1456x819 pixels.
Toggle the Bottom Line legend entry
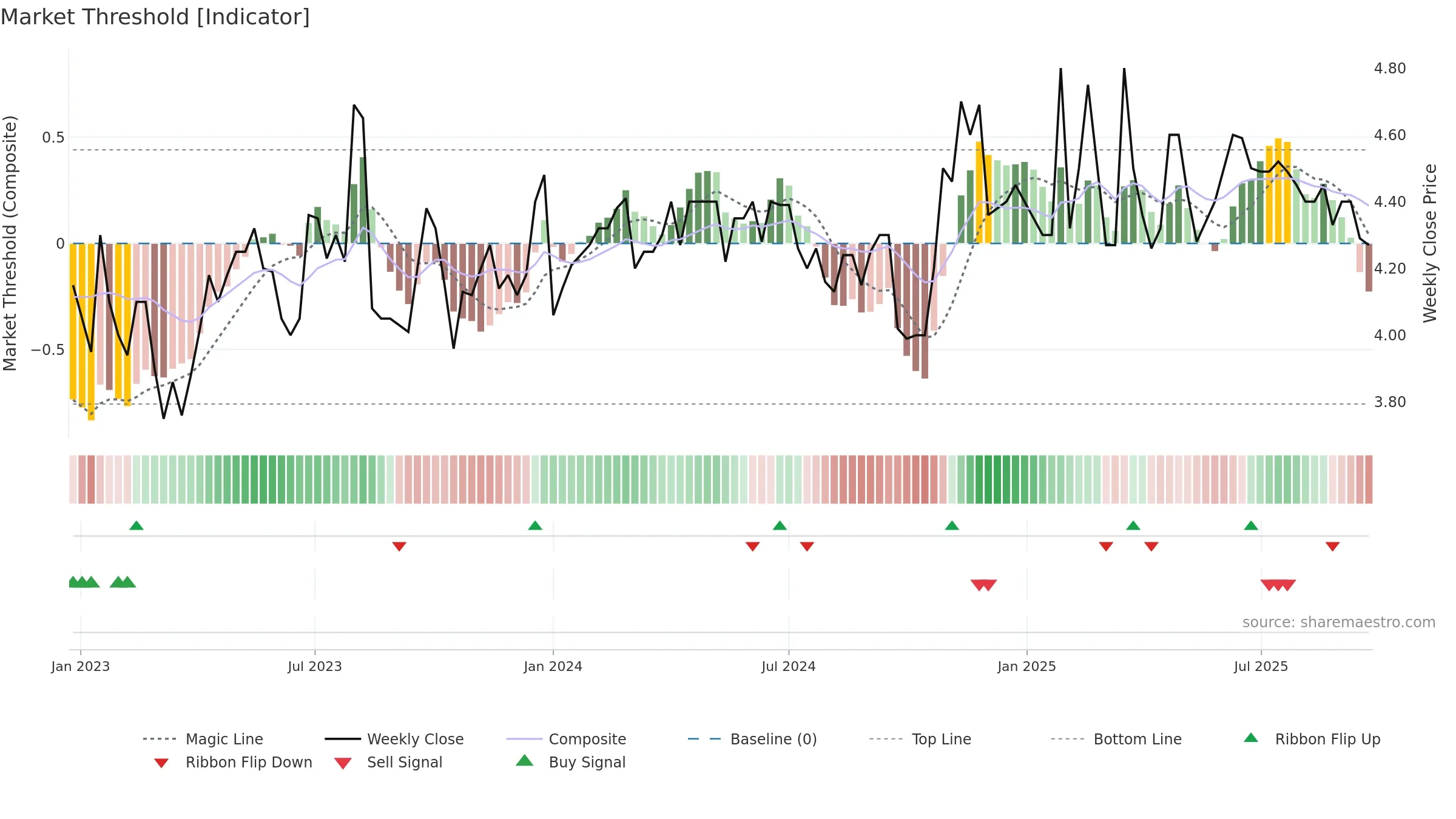pyautogui.click(x=1116, y=739)
